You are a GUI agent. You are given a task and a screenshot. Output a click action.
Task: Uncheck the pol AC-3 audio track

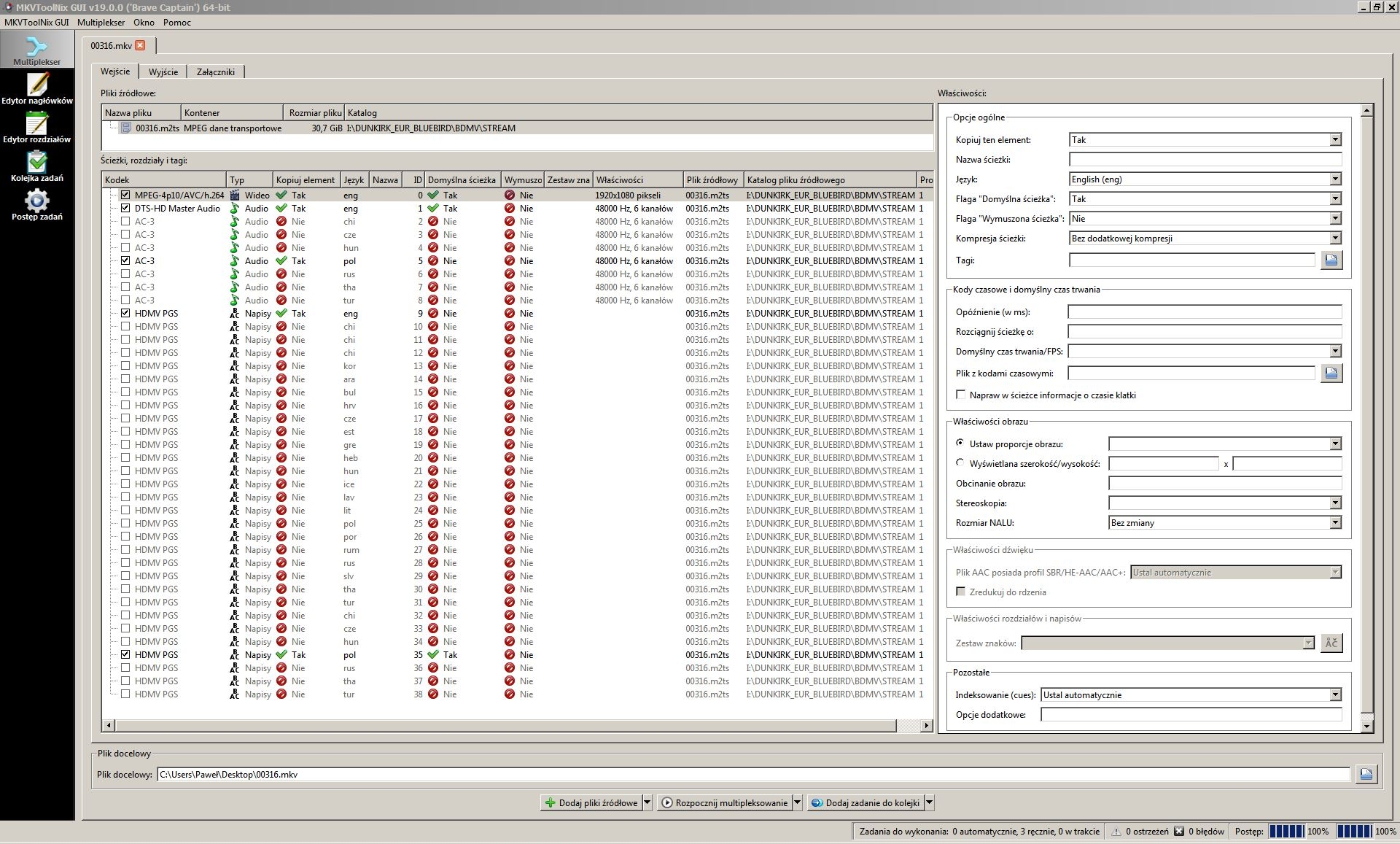(x=125, y=260)
